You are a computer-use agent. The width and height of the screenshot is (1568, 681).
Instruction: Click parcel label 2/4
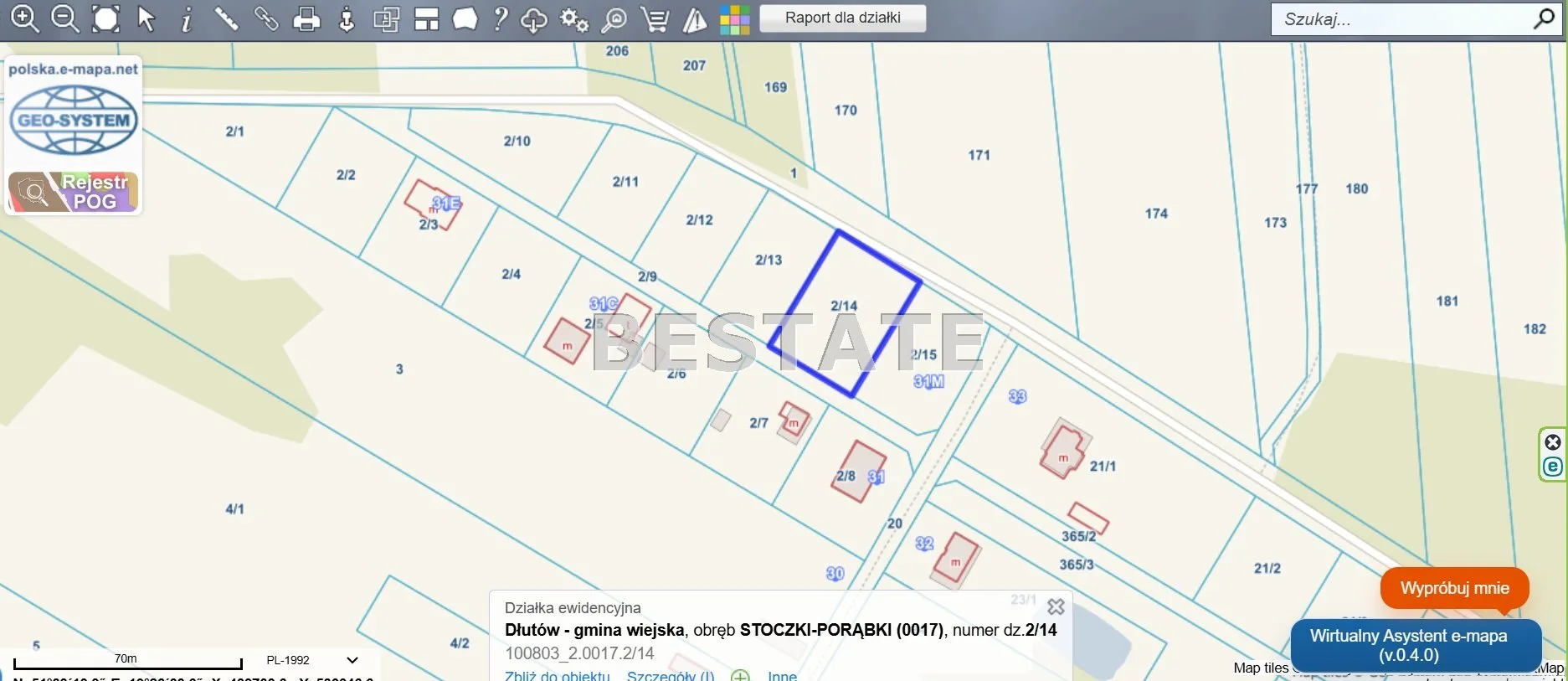click(512, 274)
